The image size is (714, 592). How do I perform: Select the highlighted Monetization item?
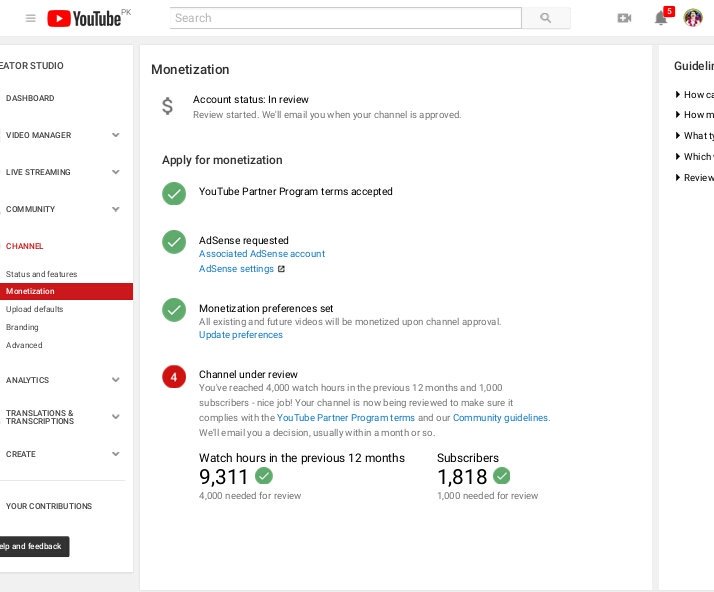click(66, 291)
